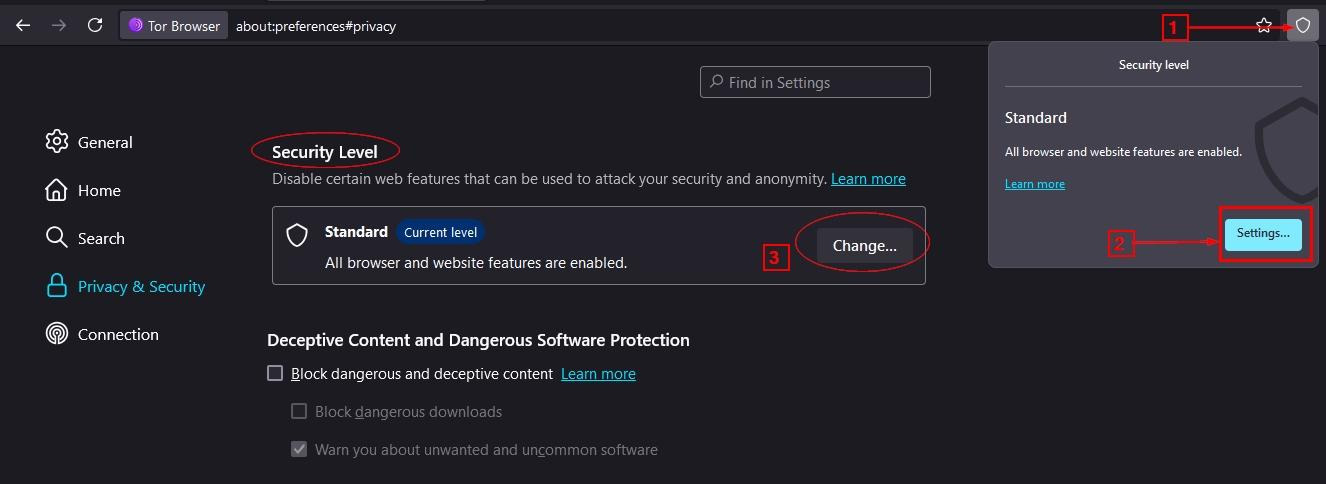Go forward using the forward arrow
The image size is (1326, 484).
tap(59, 25)
